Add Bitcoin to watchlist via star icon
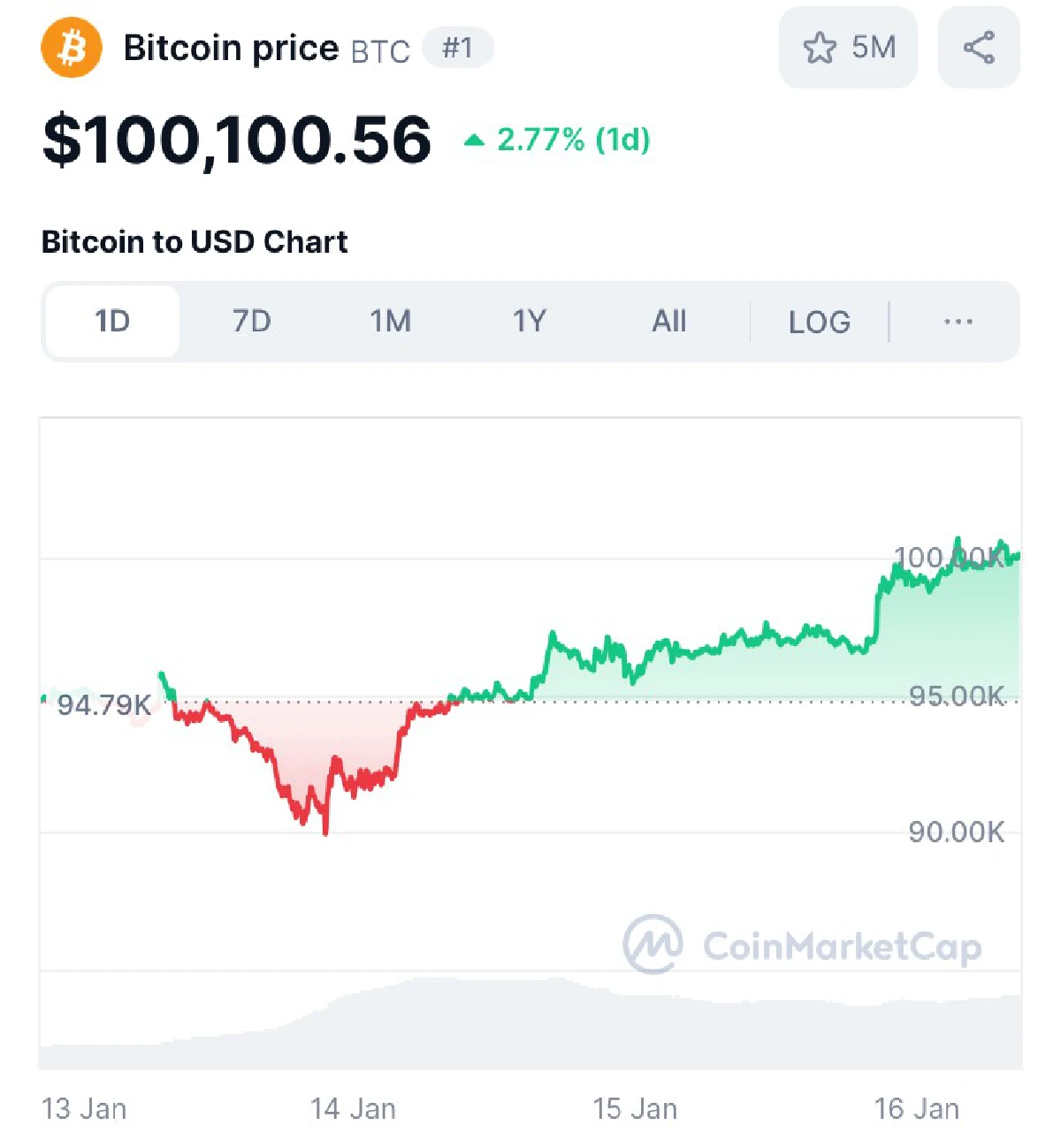Screen dimensions: 1061x1148 pos(820,48)
